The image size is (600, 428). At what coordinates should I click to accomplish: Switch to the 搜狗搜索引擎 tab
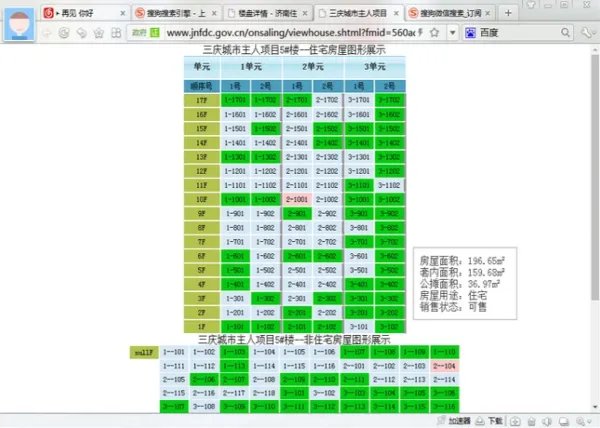[176, 13]
